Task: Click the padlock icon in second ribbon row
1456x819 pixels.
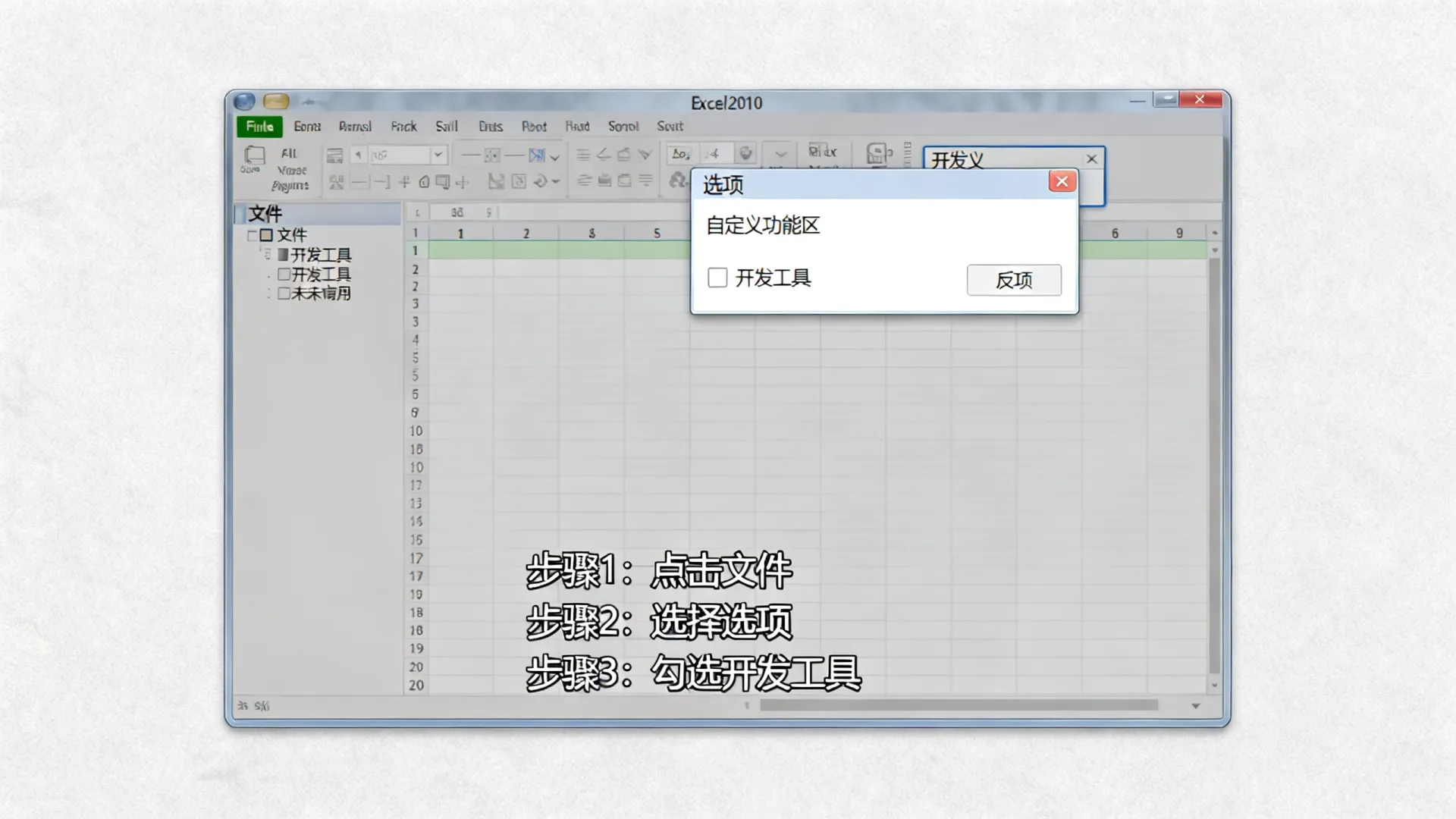Action: tap(424, 181)
